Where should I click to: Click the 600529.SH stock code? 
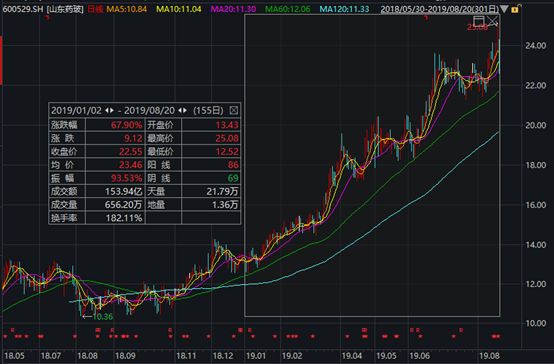click(23, 9)
